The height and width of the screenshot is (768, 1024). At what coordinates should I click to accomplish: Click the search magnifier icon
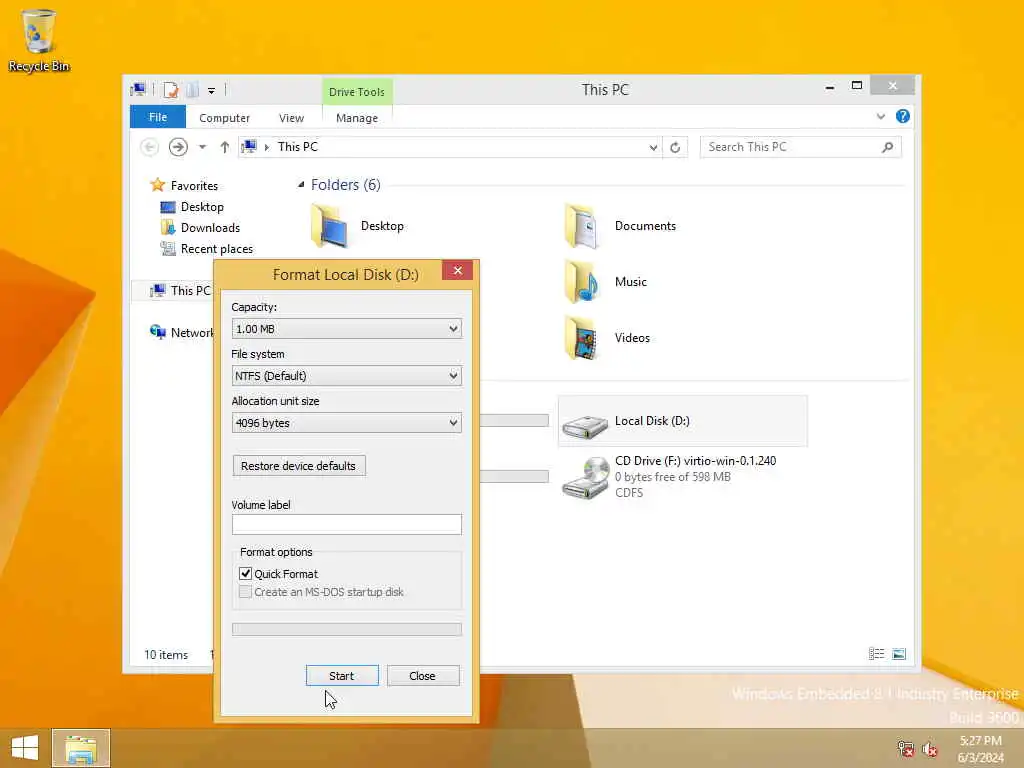pyautogui.click(x=887, y=147)
